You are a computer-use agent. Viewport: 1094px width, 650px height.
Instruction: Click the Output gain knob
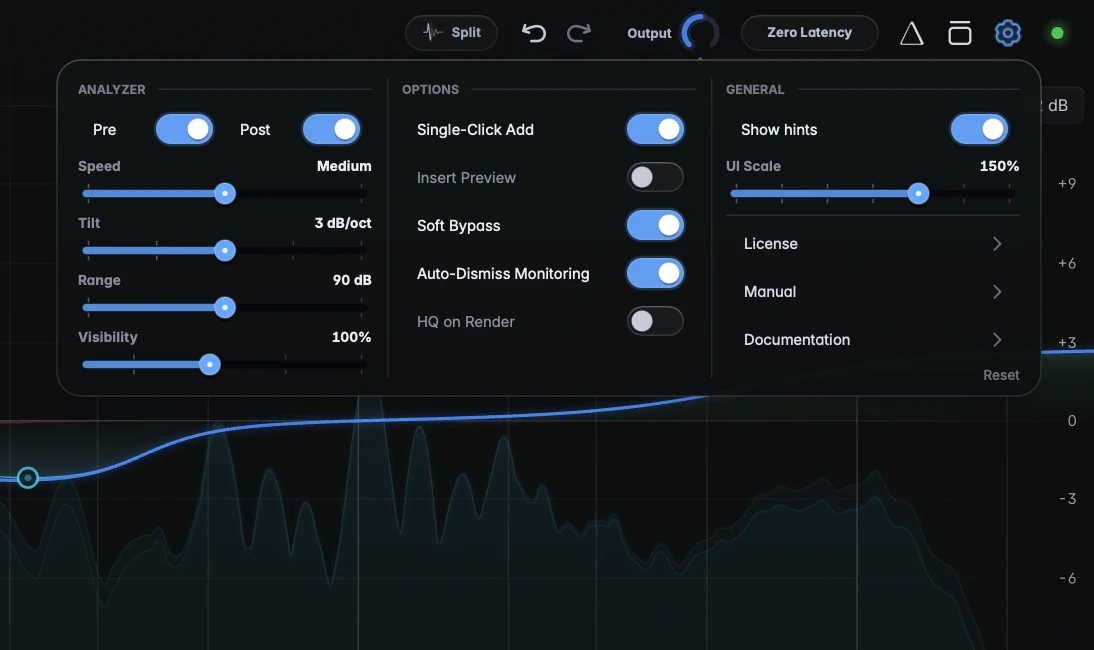pos(699,33)
